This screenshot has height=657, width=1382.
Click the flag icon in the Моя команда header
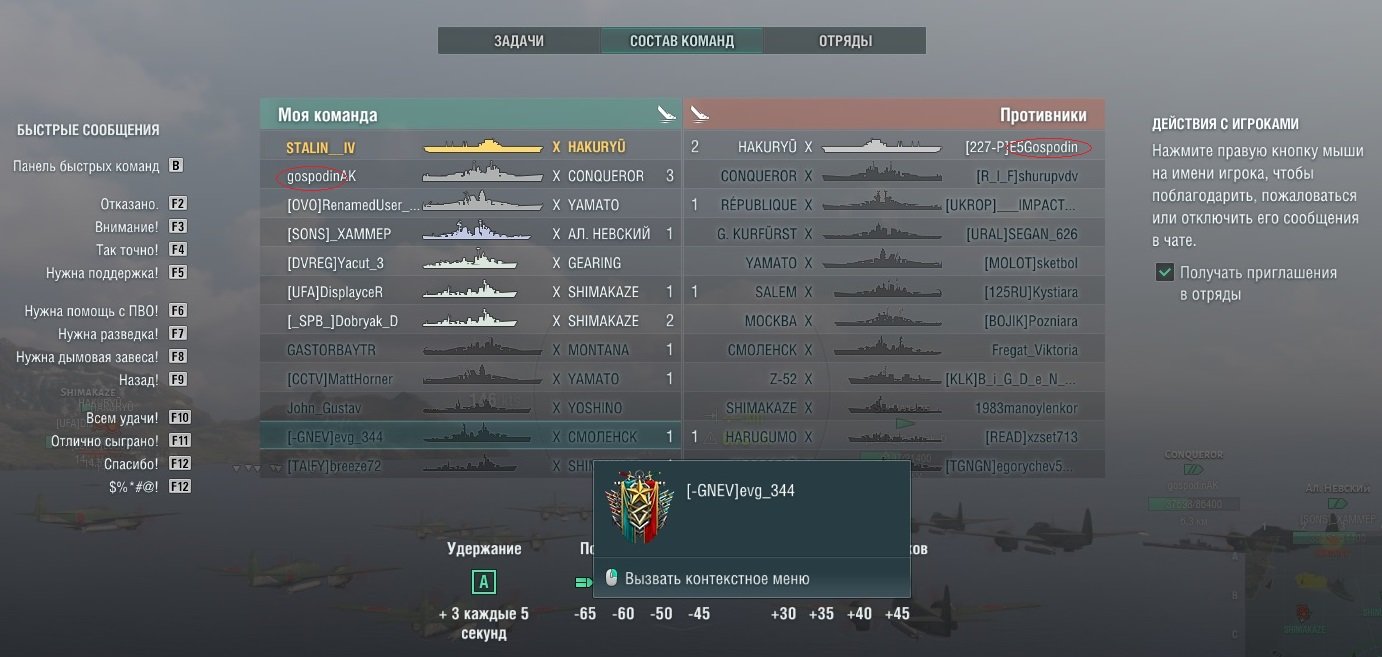[x=667, y=114]
